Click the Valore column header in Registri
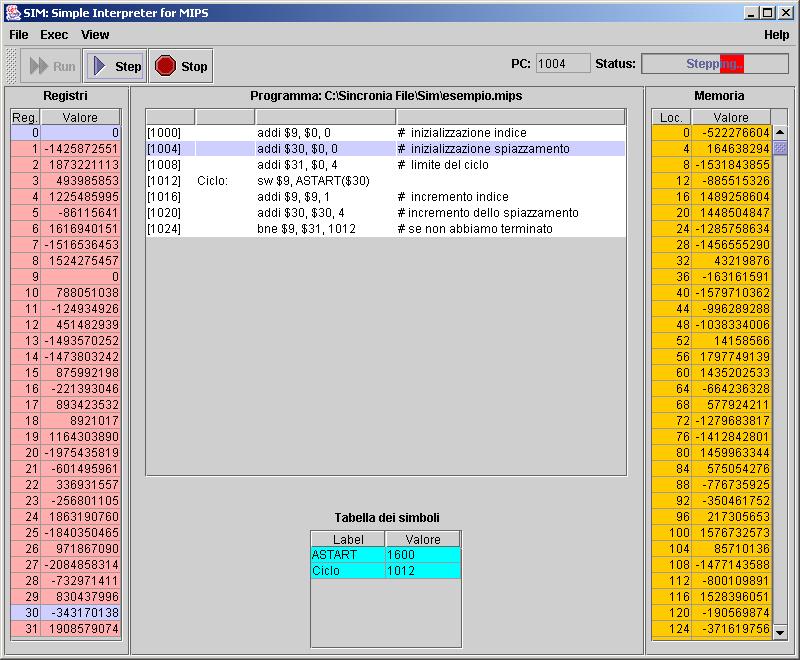The width and height of the screenshot is (800, 660). 80,117
